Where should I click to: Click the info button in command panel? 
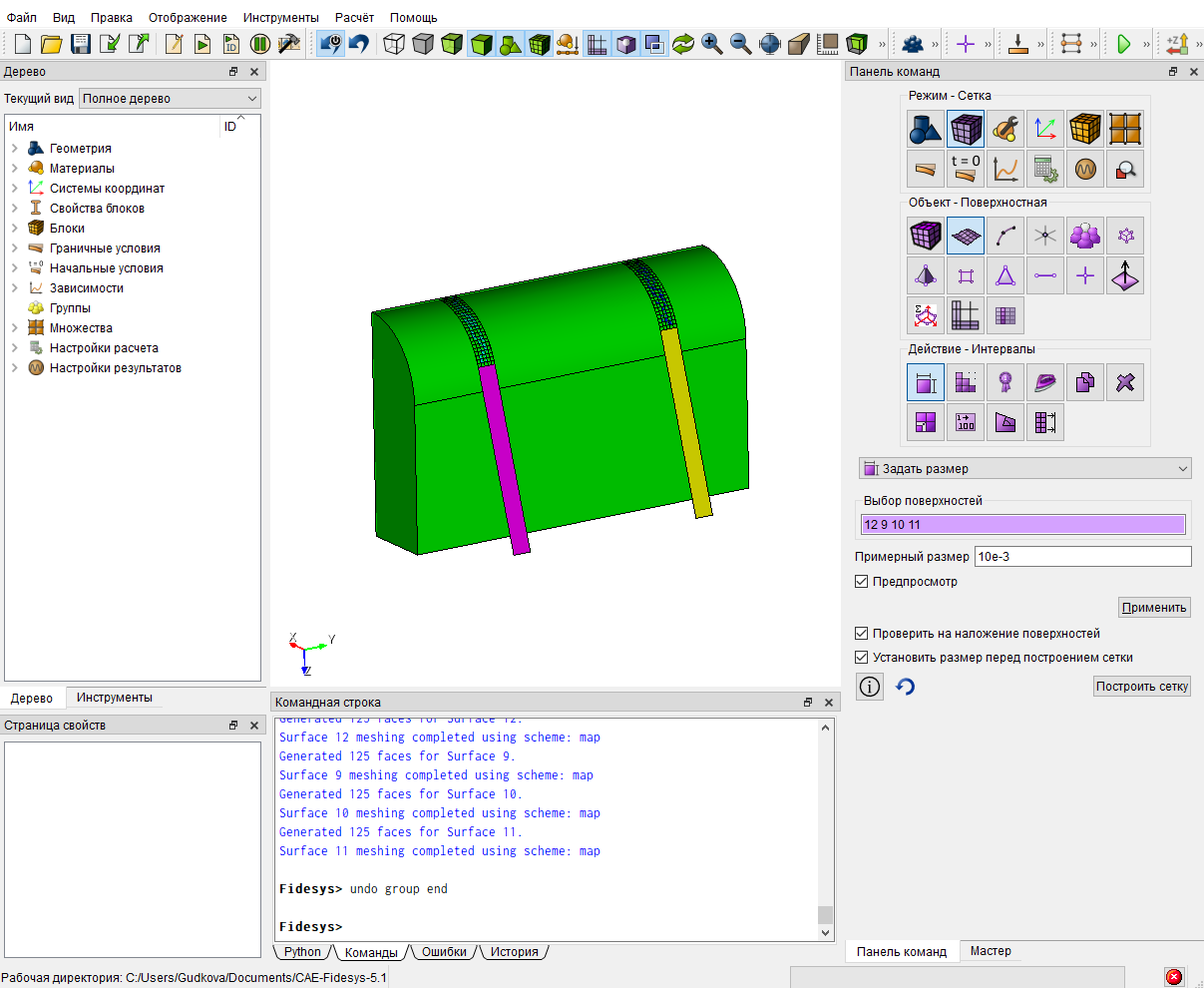click(871, 687)
